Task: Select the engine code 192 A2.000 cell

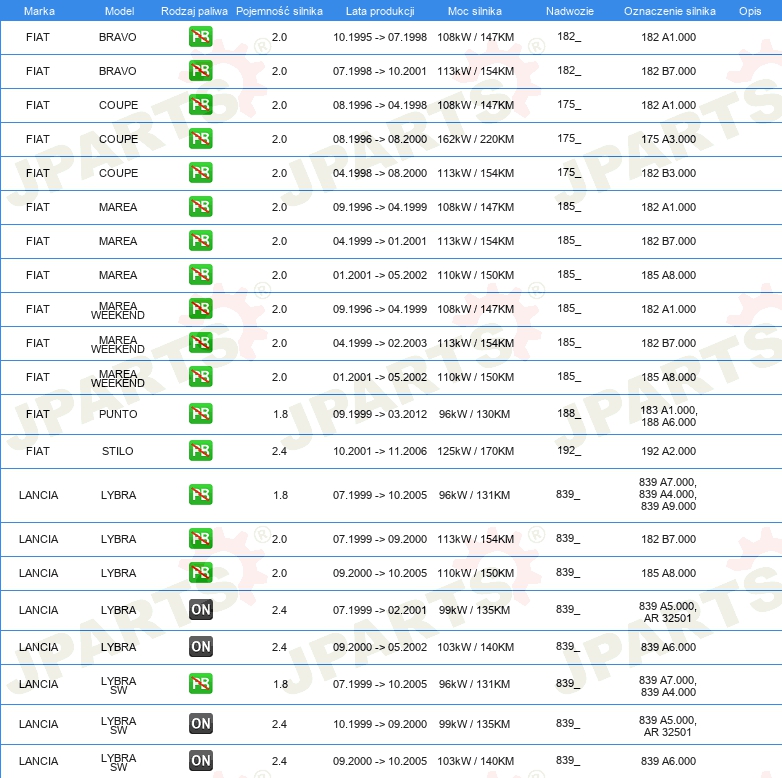Action: [668, 451]
